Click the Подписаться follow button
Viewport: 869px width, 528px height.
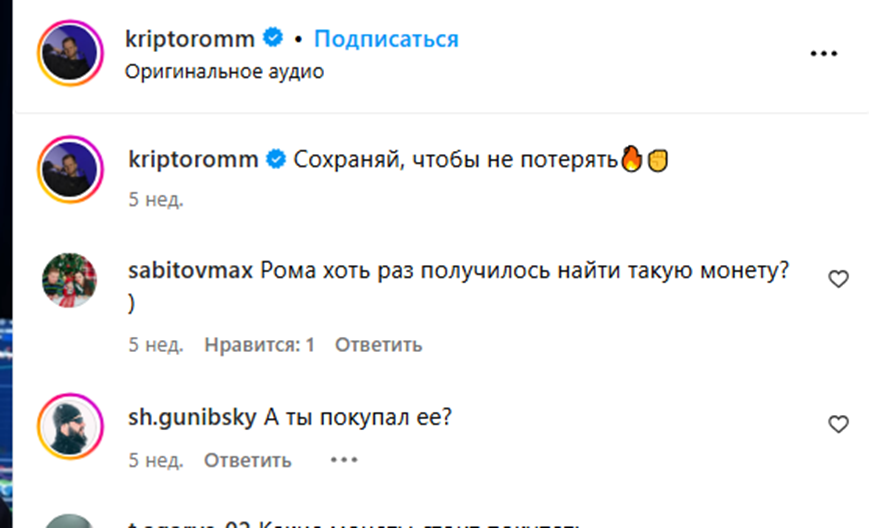386,39
